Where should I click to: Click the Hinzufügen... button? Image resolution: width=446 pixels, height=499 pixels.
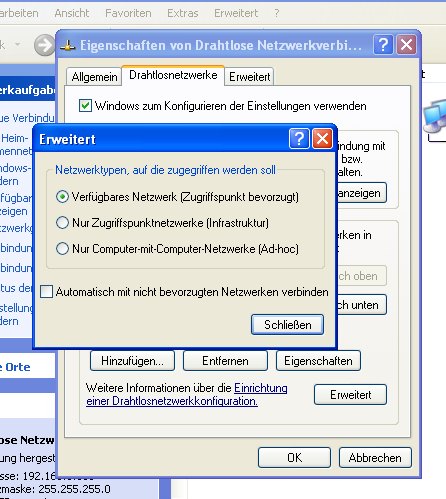click(132, 361)
